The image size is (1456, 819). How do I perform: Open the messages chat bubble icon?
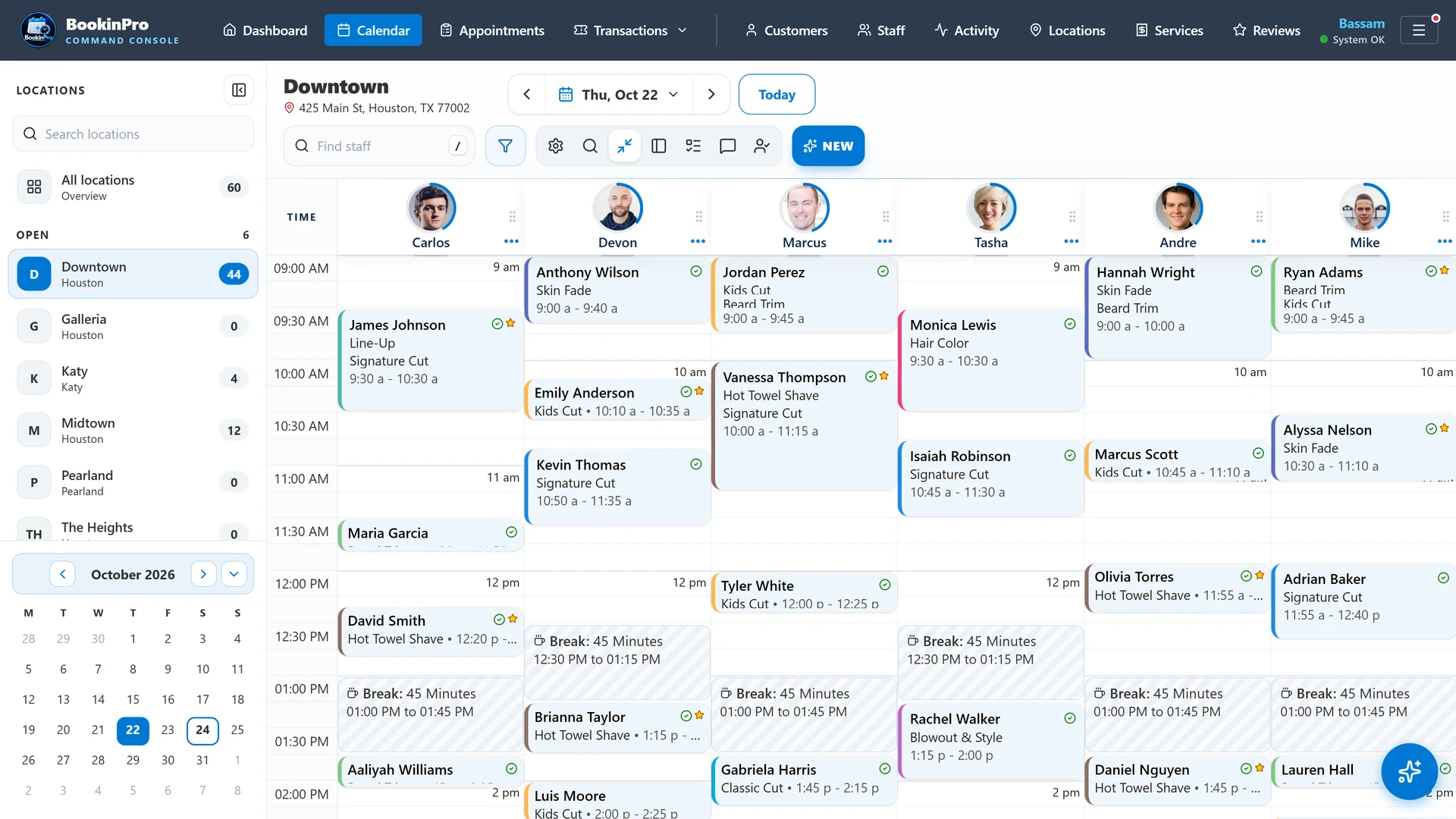[728, 146]
